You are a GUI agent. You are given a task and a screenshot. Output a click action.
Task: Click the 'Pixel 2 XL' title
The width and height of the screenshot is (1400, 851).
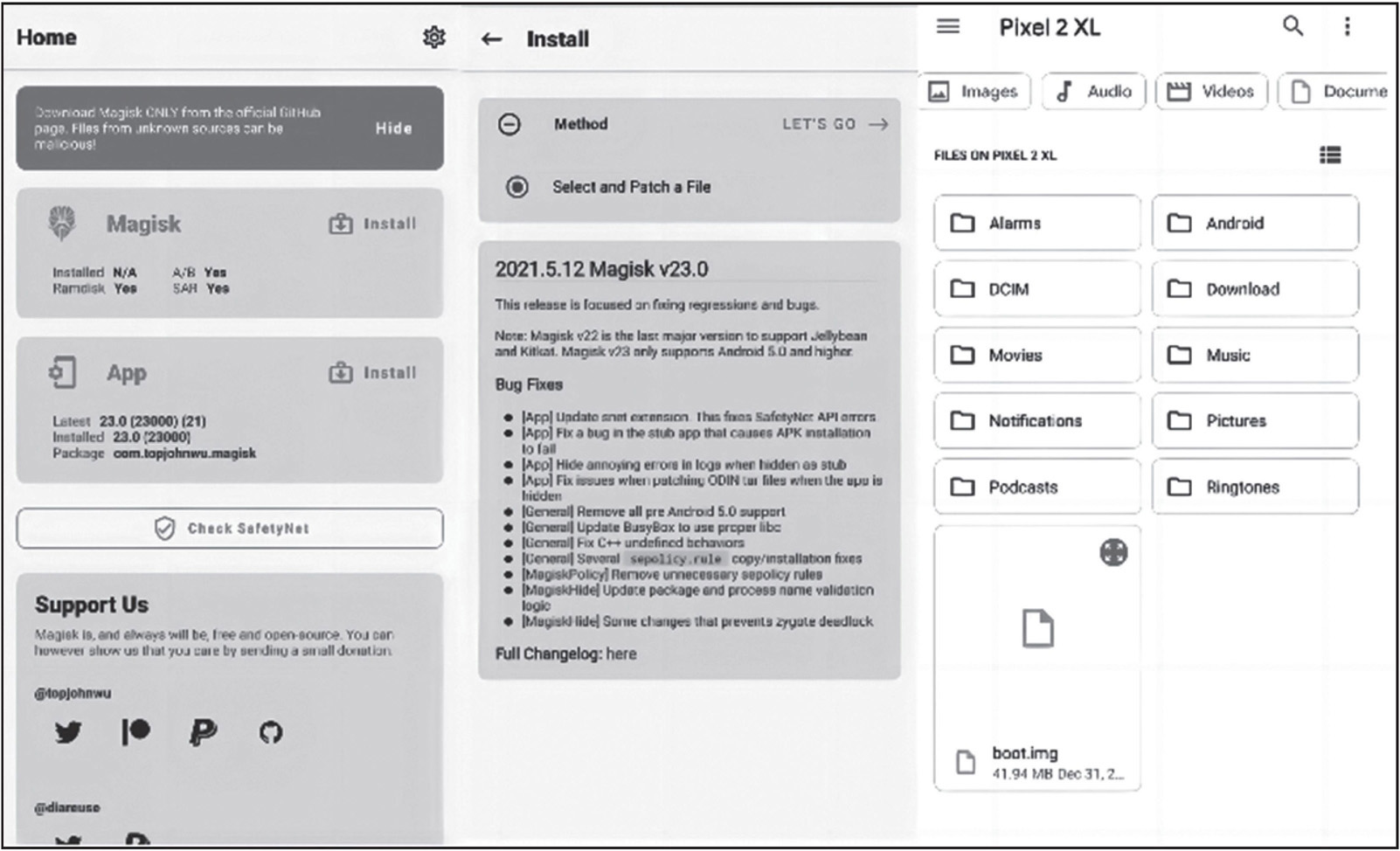coord(1050,28)
